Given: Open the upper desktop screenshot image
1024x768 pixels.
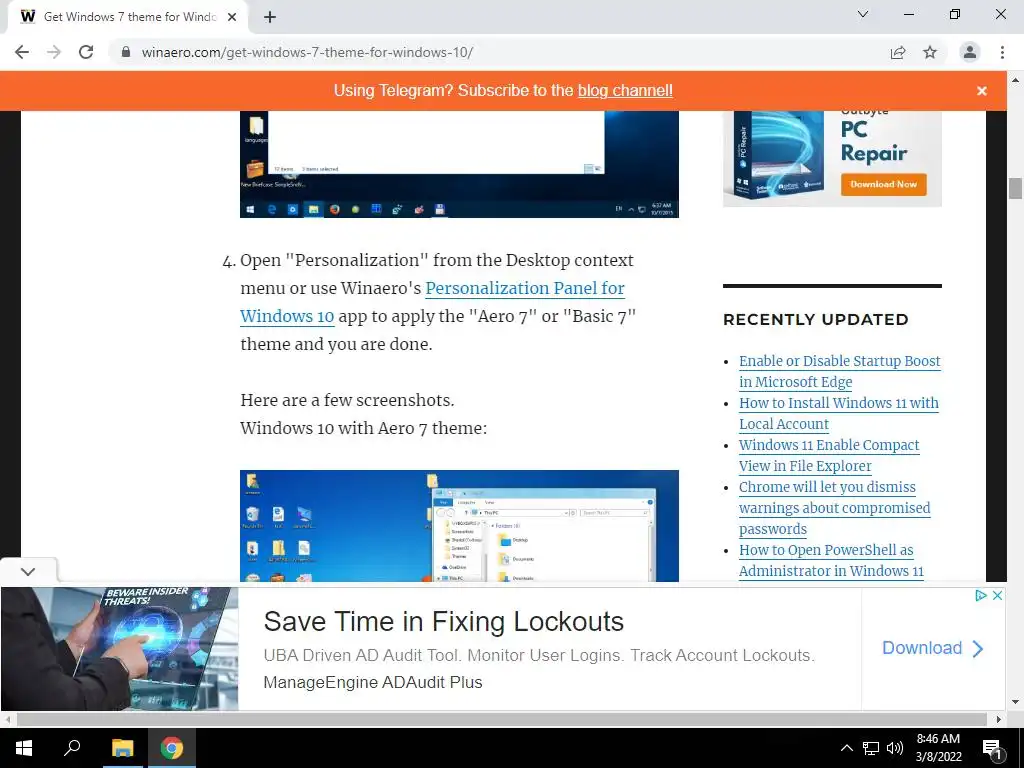Looking at the screenshot, I should pos(459,164).
